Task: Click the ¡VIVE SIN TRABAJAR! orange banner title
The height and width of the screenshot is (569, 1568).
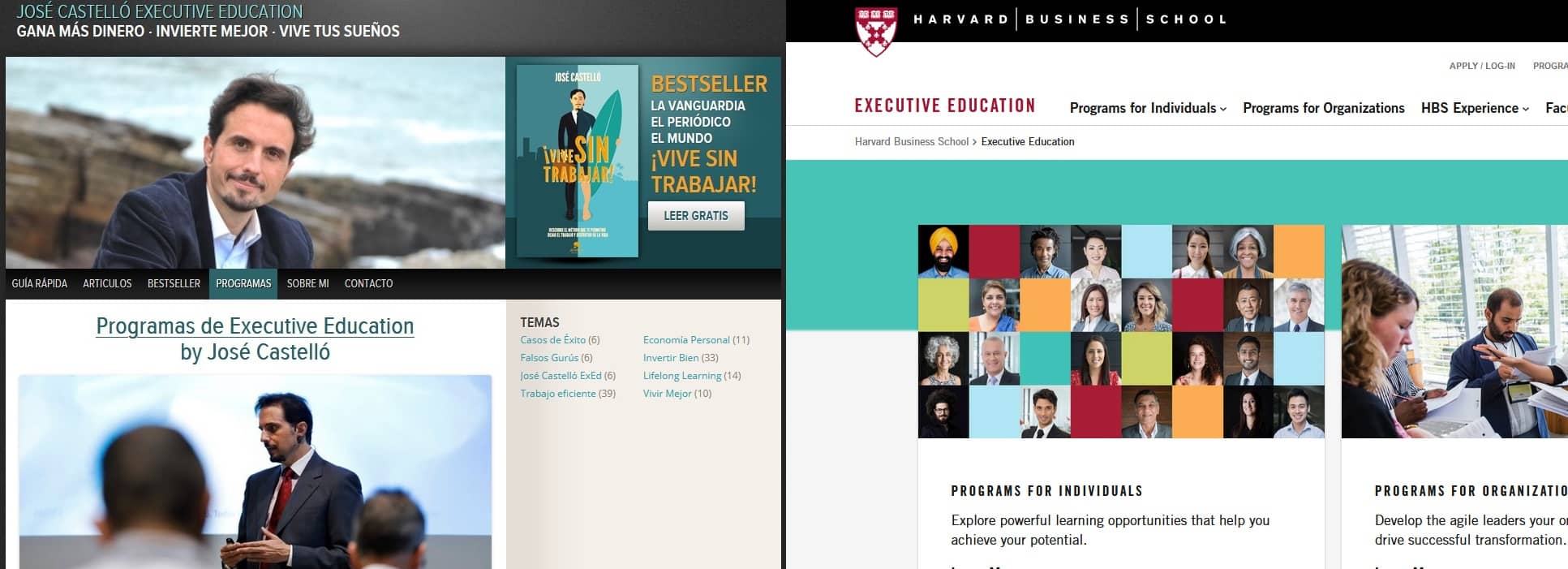Action: pos(703,171)
